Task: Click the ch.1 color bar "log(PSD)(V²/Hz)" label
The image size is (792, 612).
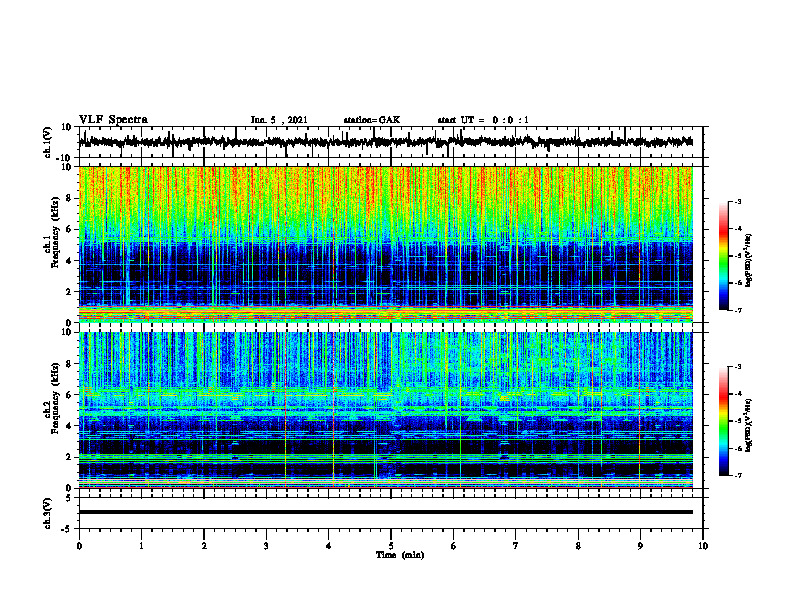Action: pyautogui.click(x=749, y=260)
